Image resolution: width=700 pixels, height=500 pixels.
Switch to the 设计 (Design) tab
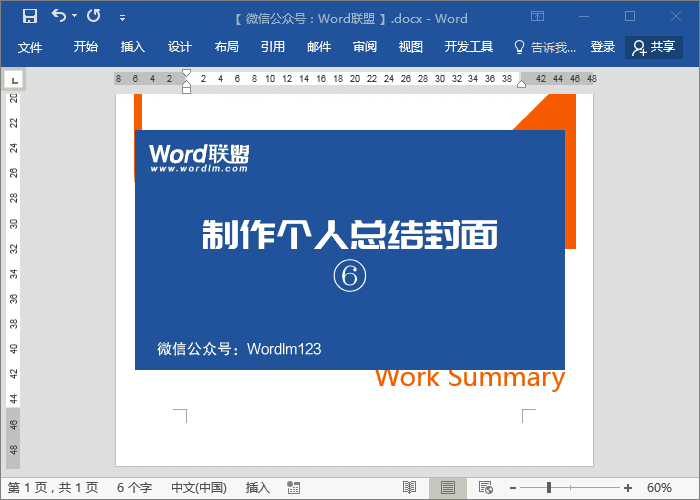pyautogui.click(x=180, y=46)
